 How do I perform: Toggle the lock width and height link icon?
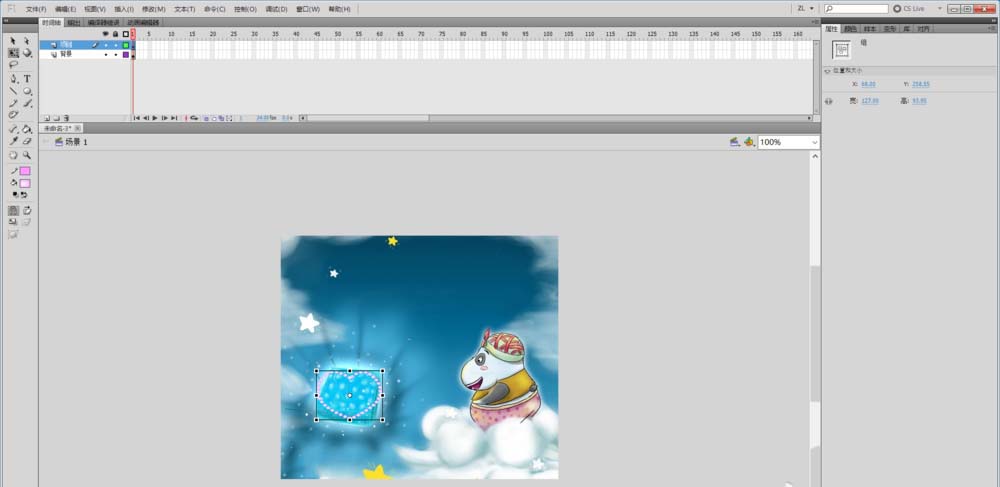[x=829, y=101]
